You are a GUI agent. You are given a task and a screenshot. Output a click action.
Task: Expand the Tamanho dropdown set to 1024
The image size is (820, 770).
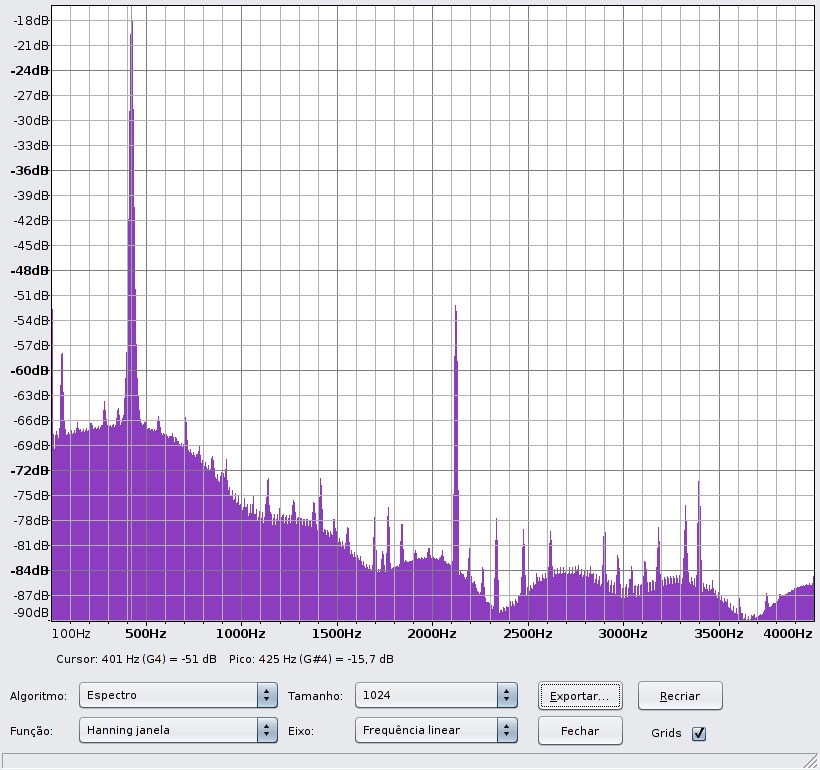pyautogui.click(x=436, y=695)
